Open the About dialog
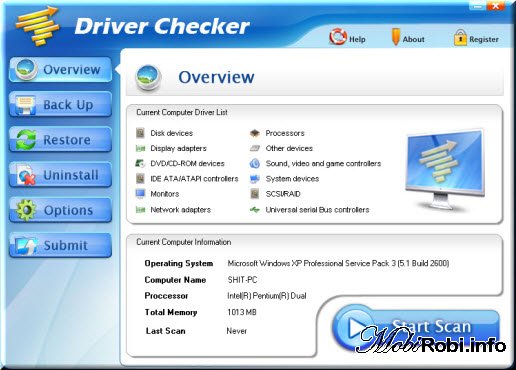Viewport: 516px width, 370px height. (x=408, y=38)
